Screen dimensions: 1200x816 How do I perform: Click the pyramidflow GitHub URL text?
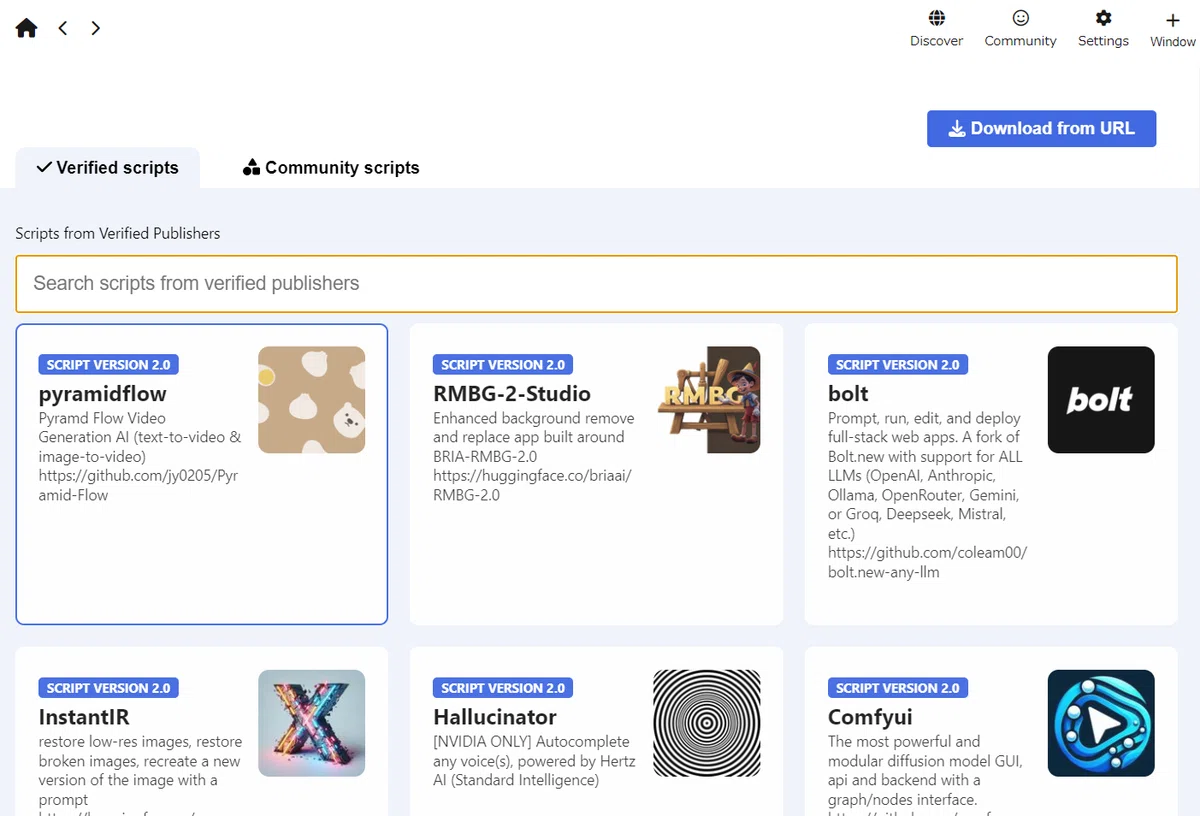pos(138,485)
